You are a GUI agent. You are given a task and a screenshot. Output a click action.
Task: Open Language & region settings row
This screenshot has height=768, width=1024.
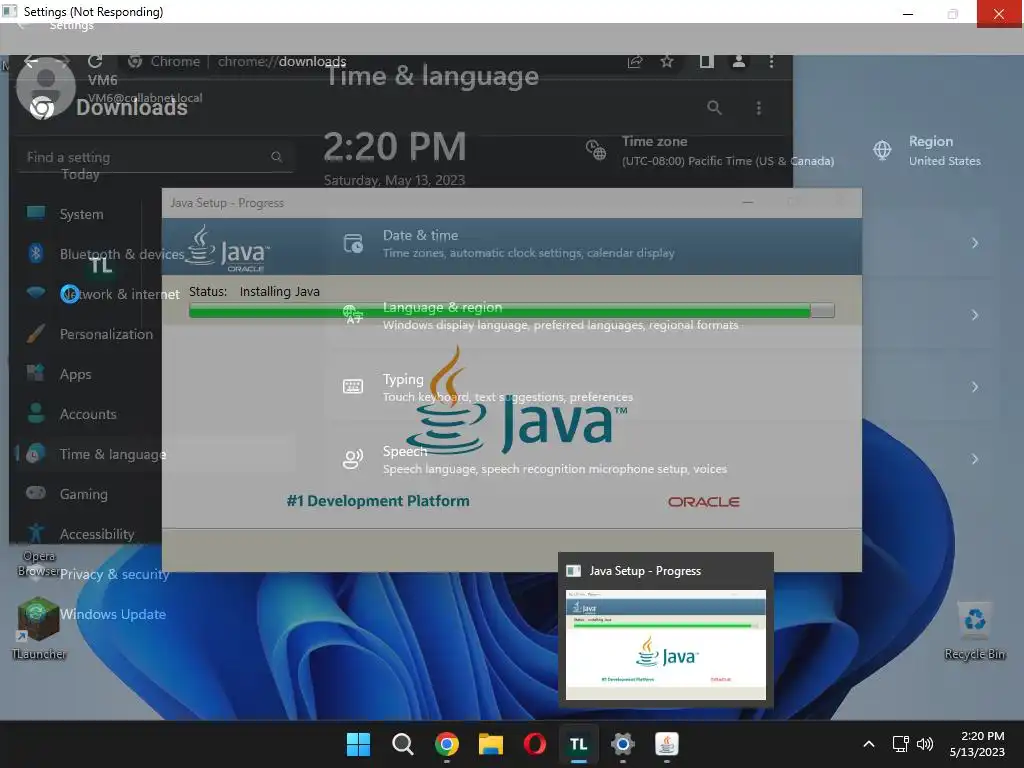click(664, 315)
